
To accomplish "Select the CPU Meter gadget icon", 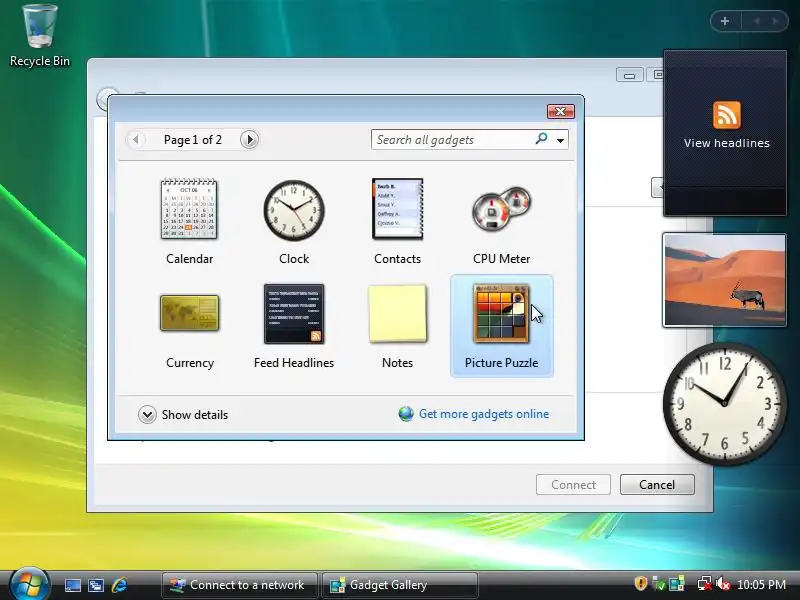I will point(502,209).
